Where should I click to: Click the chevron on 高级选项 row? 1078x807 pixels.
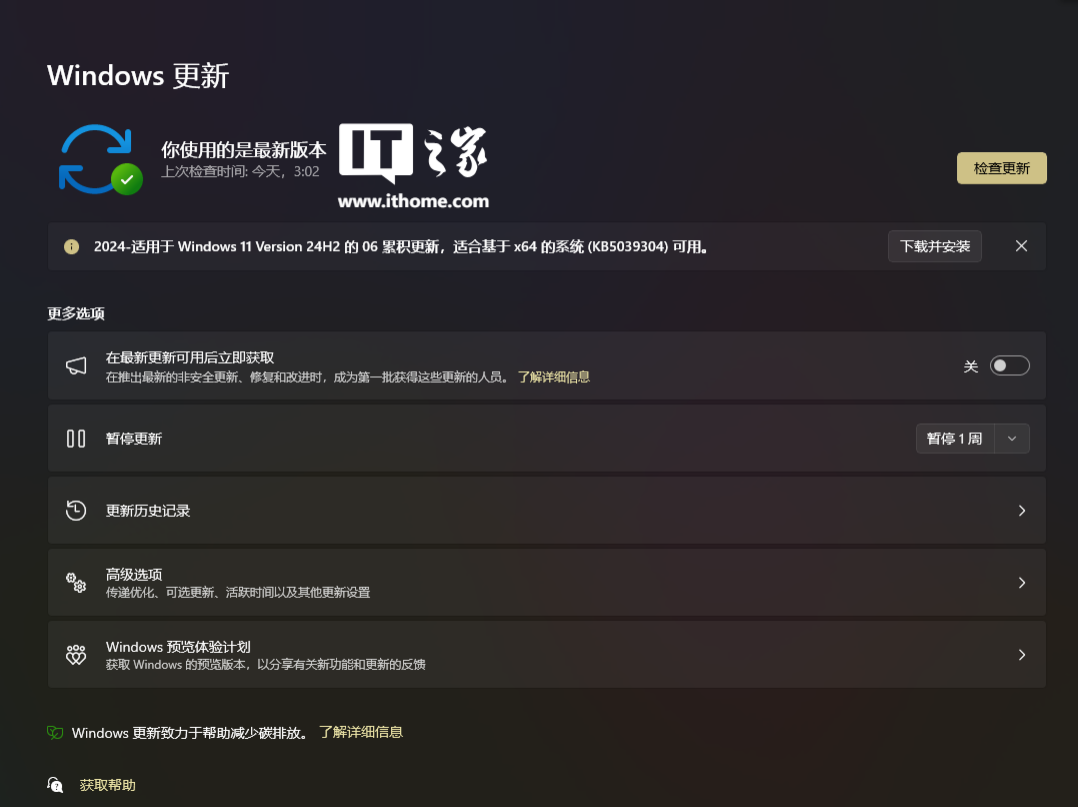click(x=1022, y=582)
